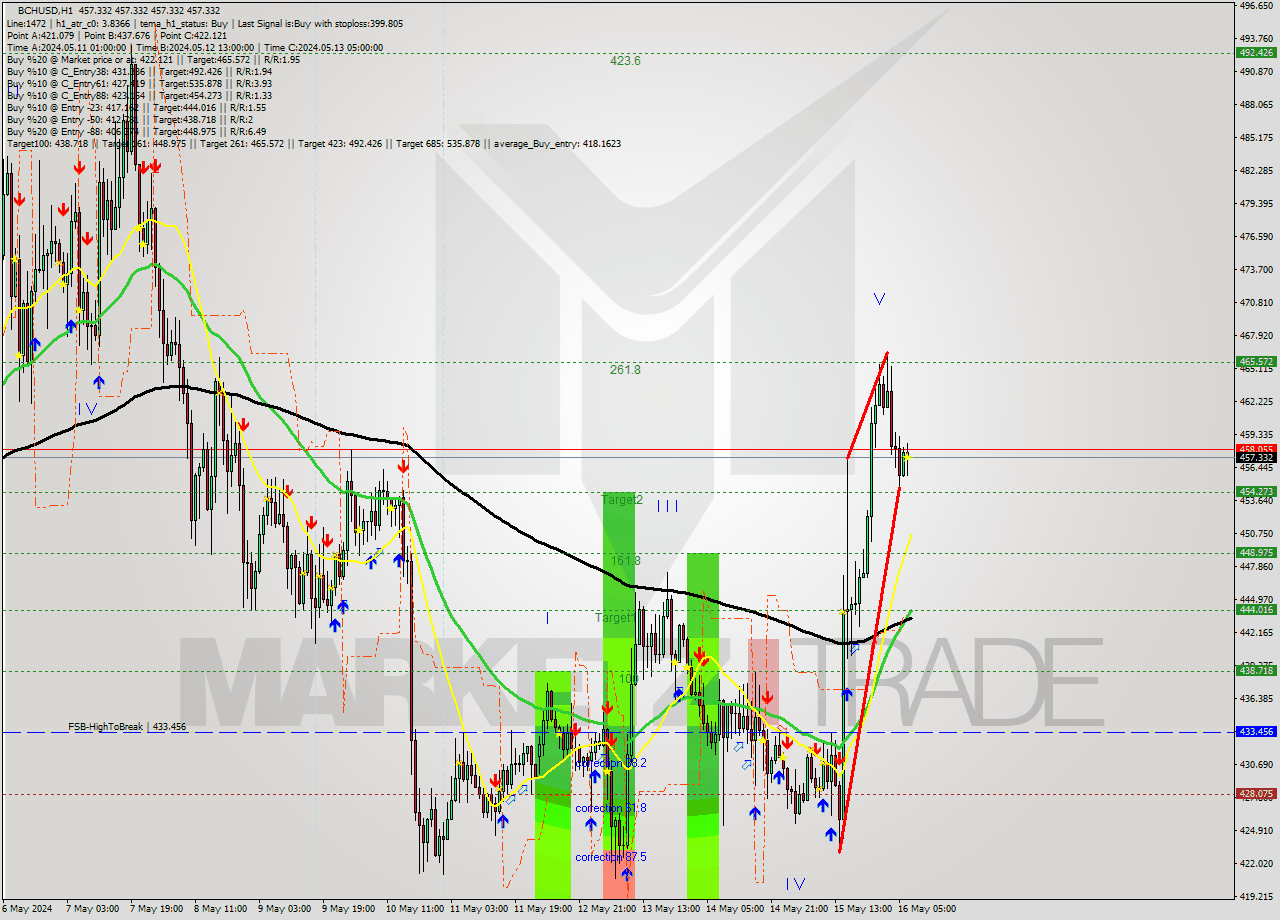Click the BCHUSD,H1 symbol title
This screenshot has width=1280, height=920.
(x=45, y=10)
